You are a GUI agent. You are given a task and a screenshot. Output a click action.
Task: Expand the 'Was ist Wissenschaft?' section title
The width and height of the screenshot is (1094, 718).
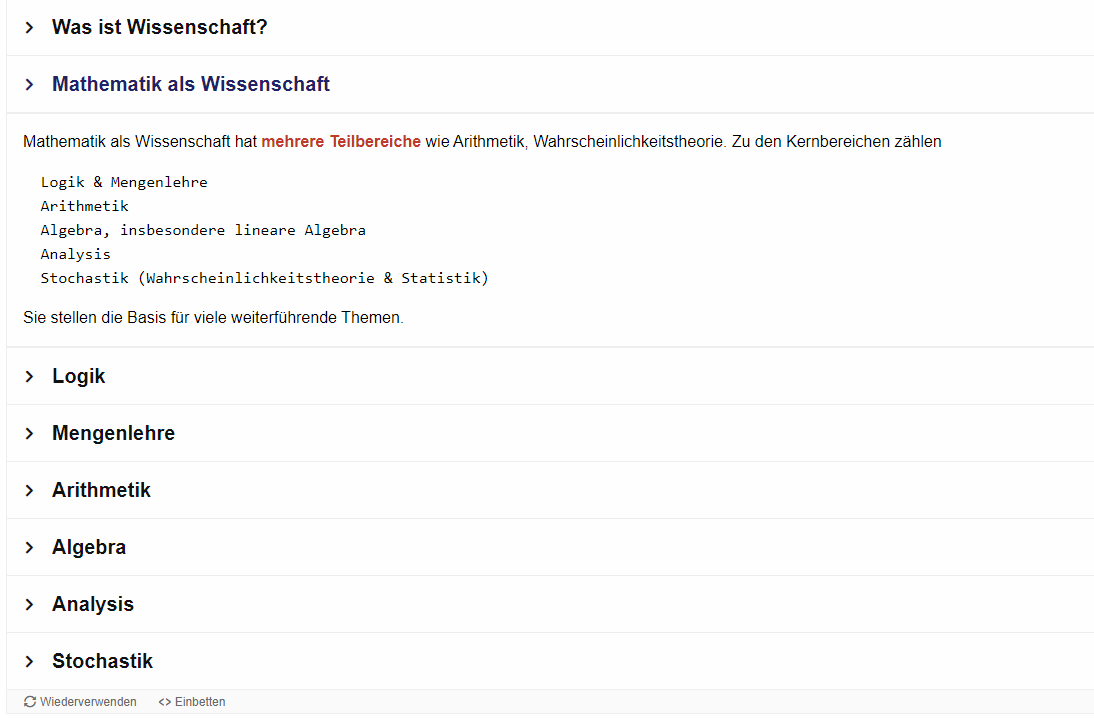pyautogui.click(x=160, y=28)
